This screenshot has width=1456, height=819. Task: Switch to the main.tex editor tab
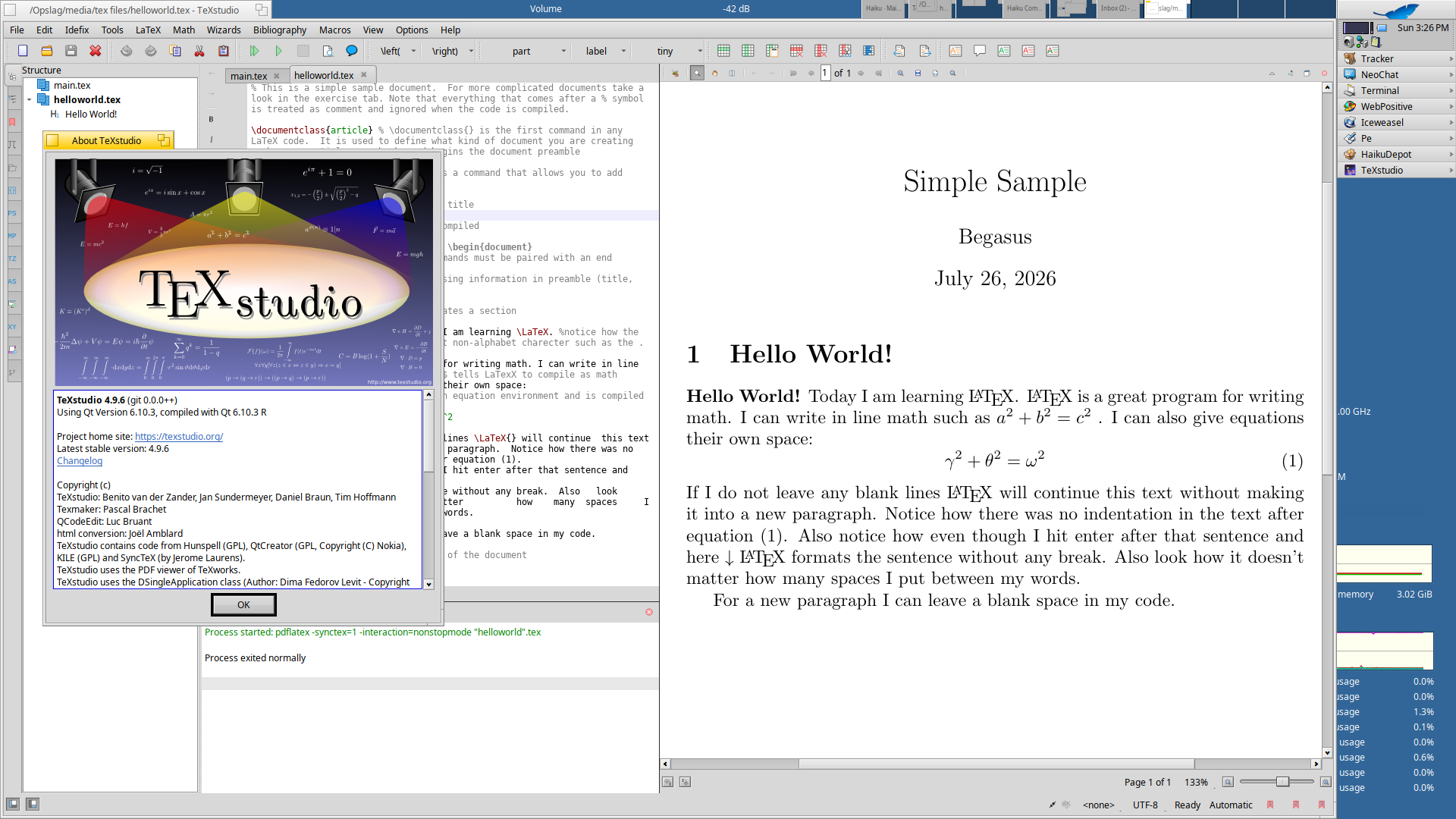tap(249, 76)
